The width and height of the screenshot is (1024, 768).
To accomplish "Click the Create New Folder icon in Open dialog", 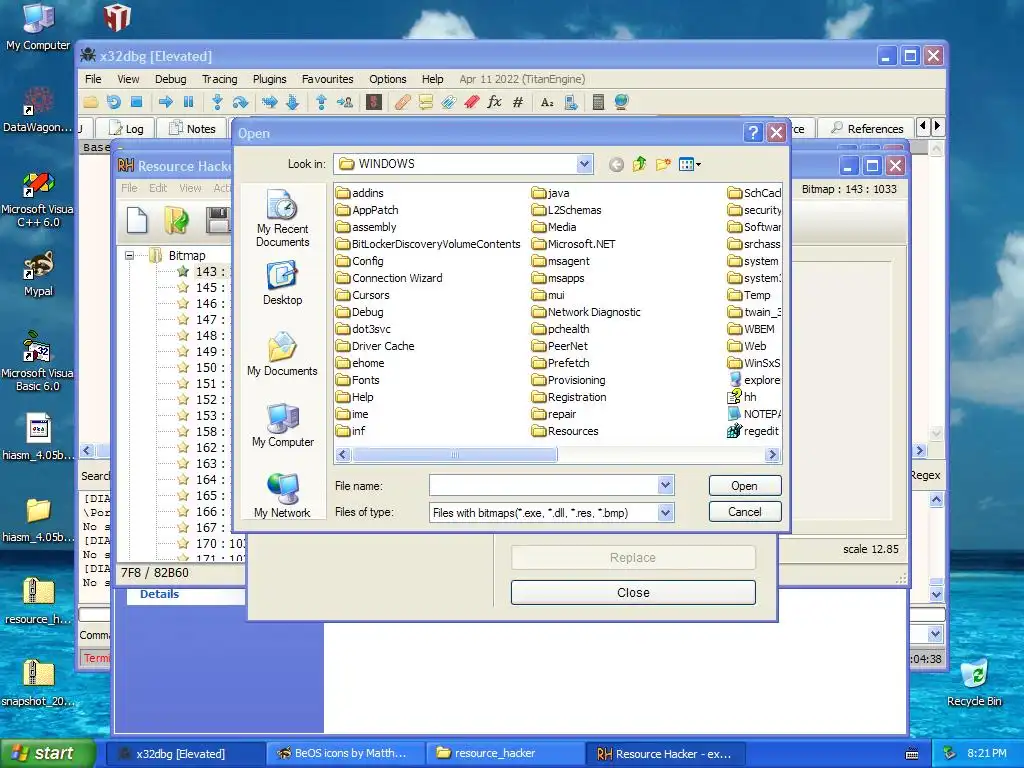I will coord(663,164).
